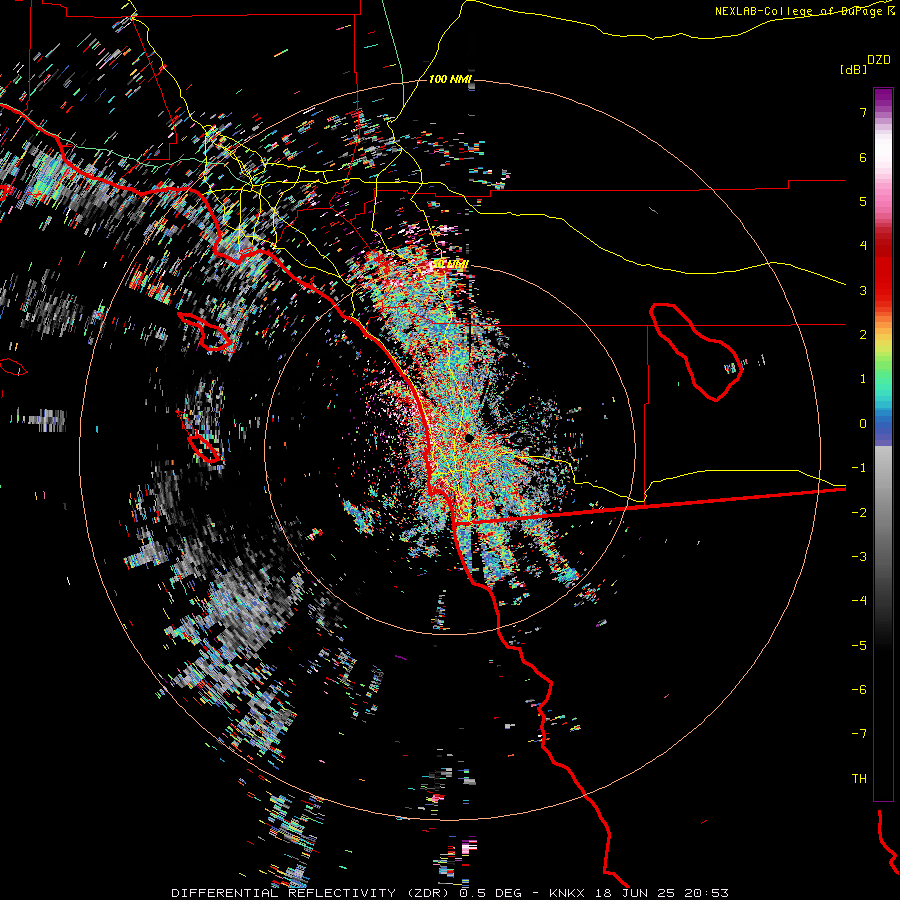This screenshot has width=900, height=900.
Task: Click the black radar site dot at center
Action: point(469,438)
